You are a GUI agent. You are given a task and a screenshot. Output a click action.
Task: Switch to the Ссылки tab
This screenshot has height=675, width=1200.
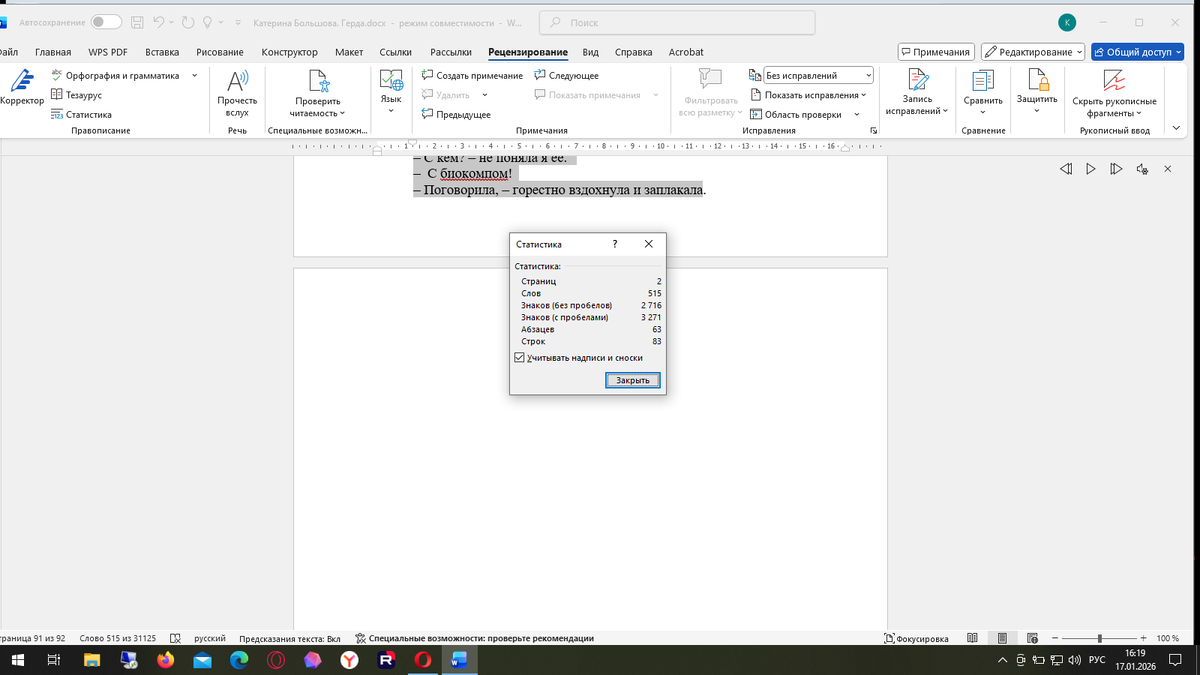(x=396, y=52)
